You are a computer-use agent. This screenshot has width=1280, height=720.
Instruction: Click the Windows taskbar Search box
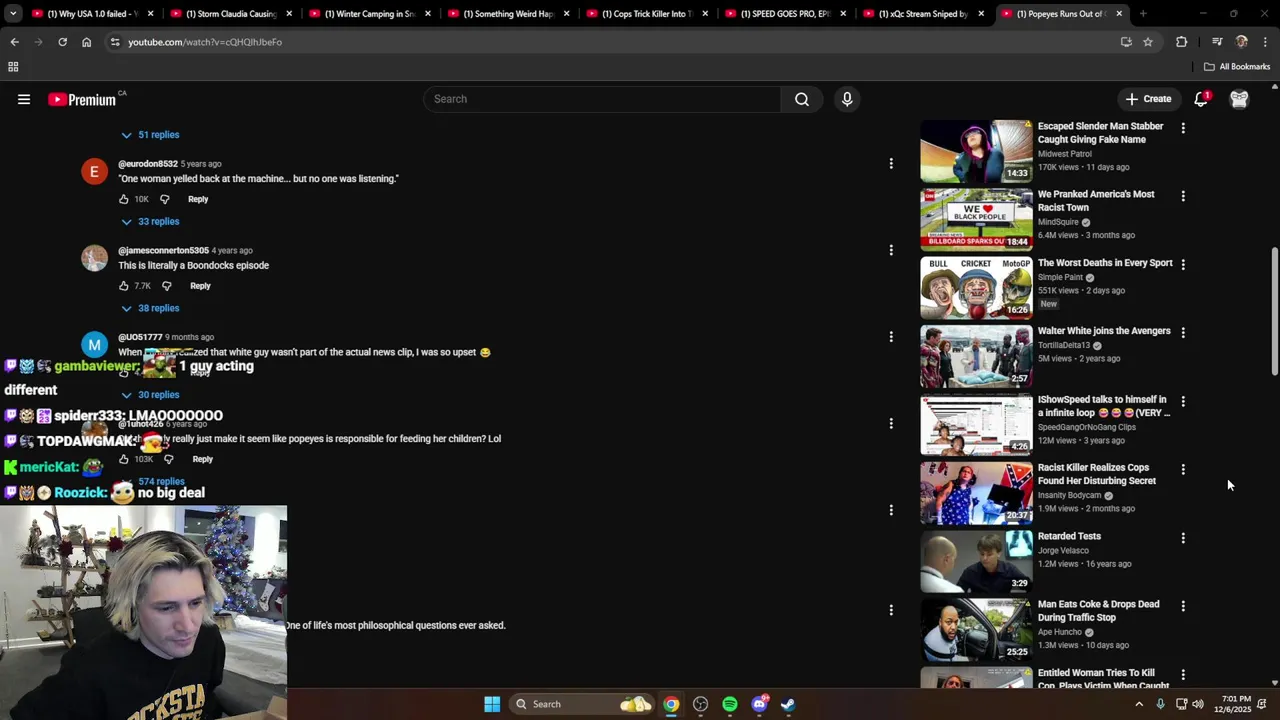(581, 704)
